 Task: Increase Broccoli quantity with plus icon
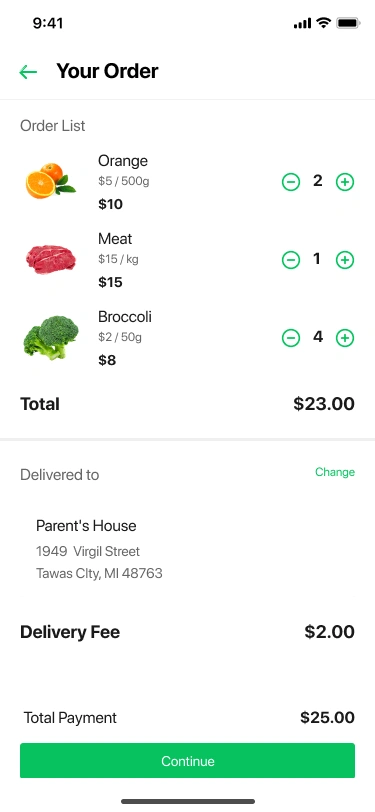tap(345, 338)
